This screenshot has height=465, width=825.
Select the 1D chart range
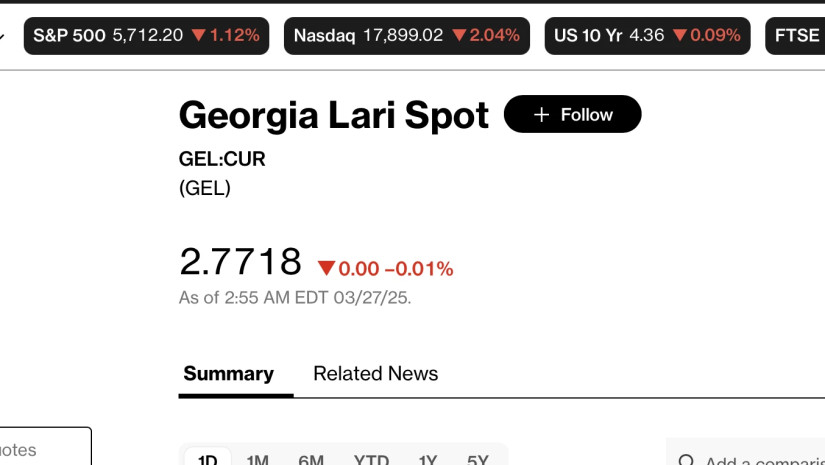[x=207, y=460]
